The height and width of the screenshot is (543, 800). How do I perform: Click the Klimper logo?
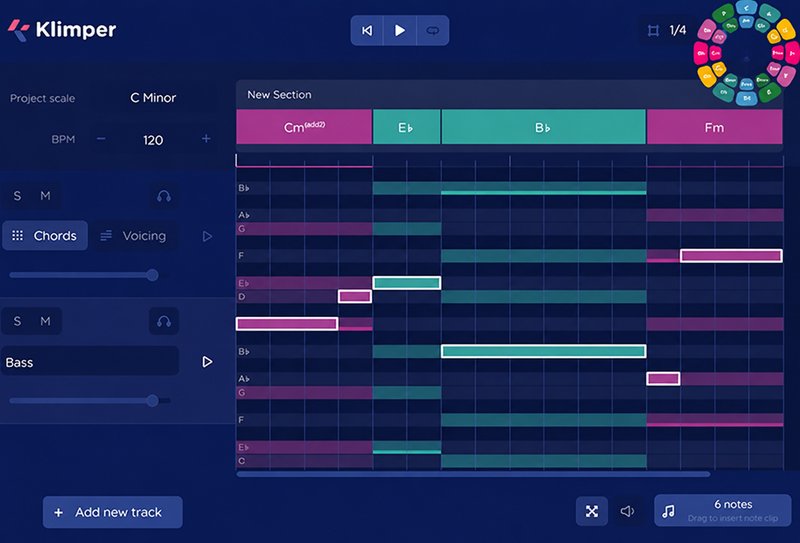(62, 30)
